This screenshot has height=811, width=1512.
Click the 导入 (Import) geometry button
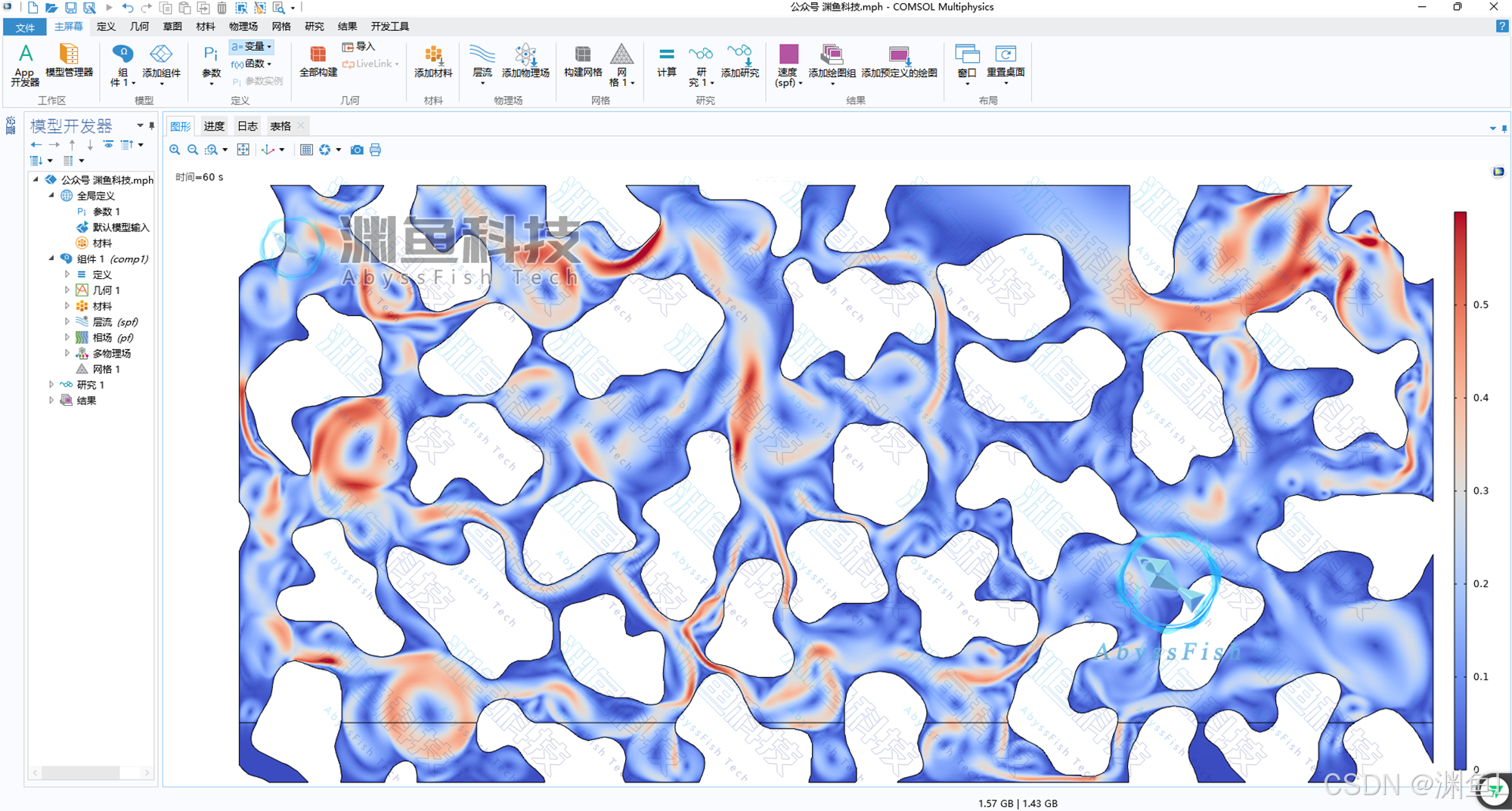pos(358,47)
